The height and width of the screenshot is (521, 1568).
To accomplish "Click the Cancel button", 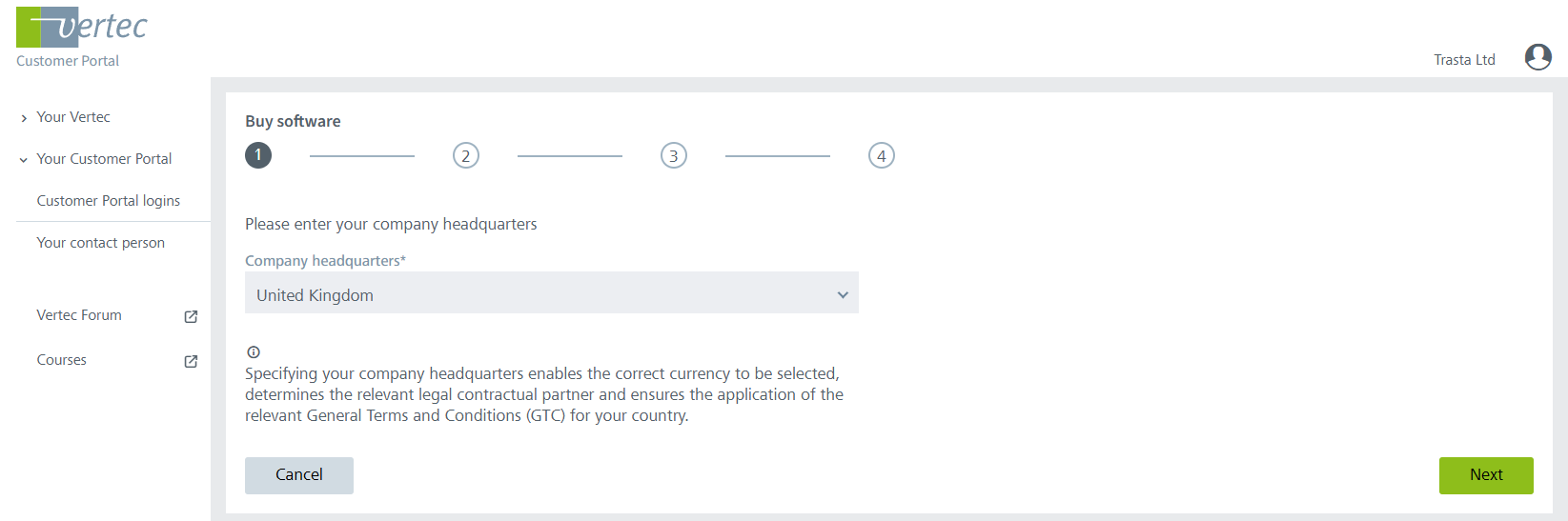I will tap(299, 475).
